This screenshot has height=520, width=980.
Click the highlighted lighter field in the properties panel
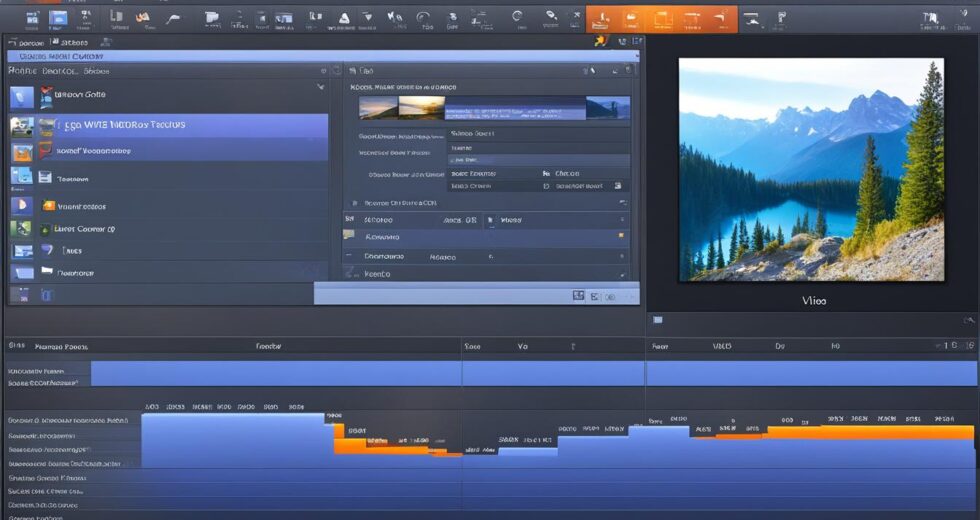[x=538, y=161]
